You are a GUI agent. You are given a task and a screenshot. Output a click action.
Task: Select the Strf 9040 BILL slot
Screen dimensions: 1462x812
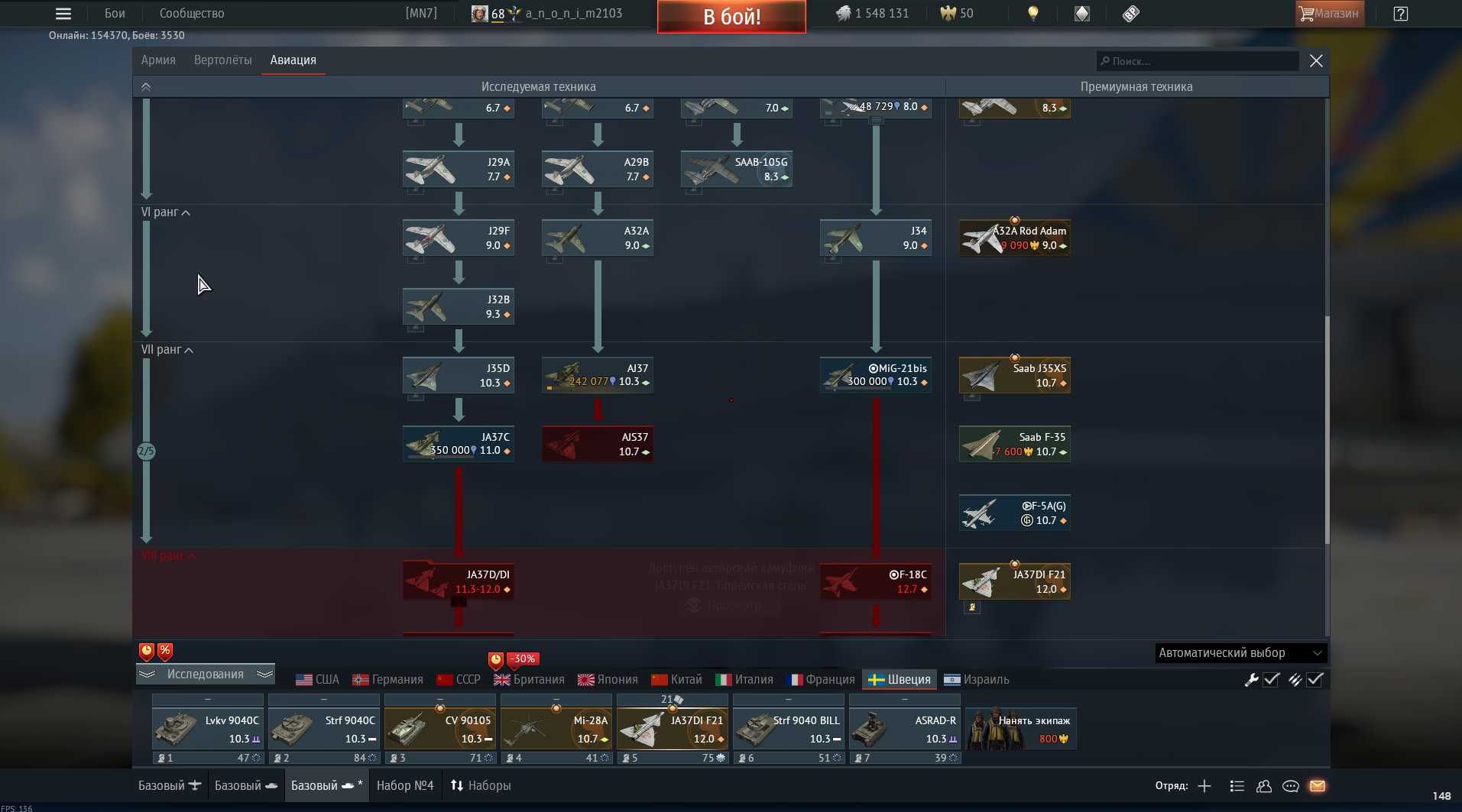789,729
